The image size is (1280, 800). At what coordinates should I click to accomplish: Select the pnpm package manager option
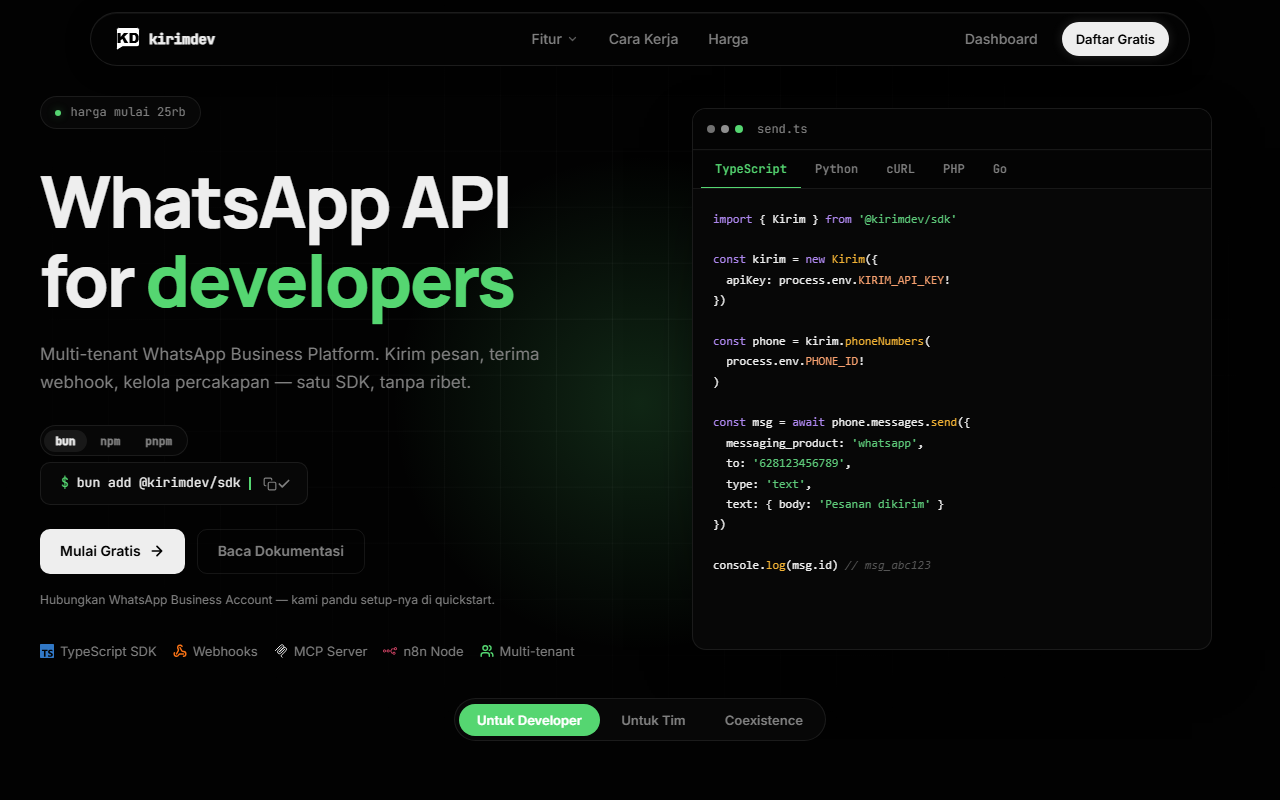[x=158, y=441]
